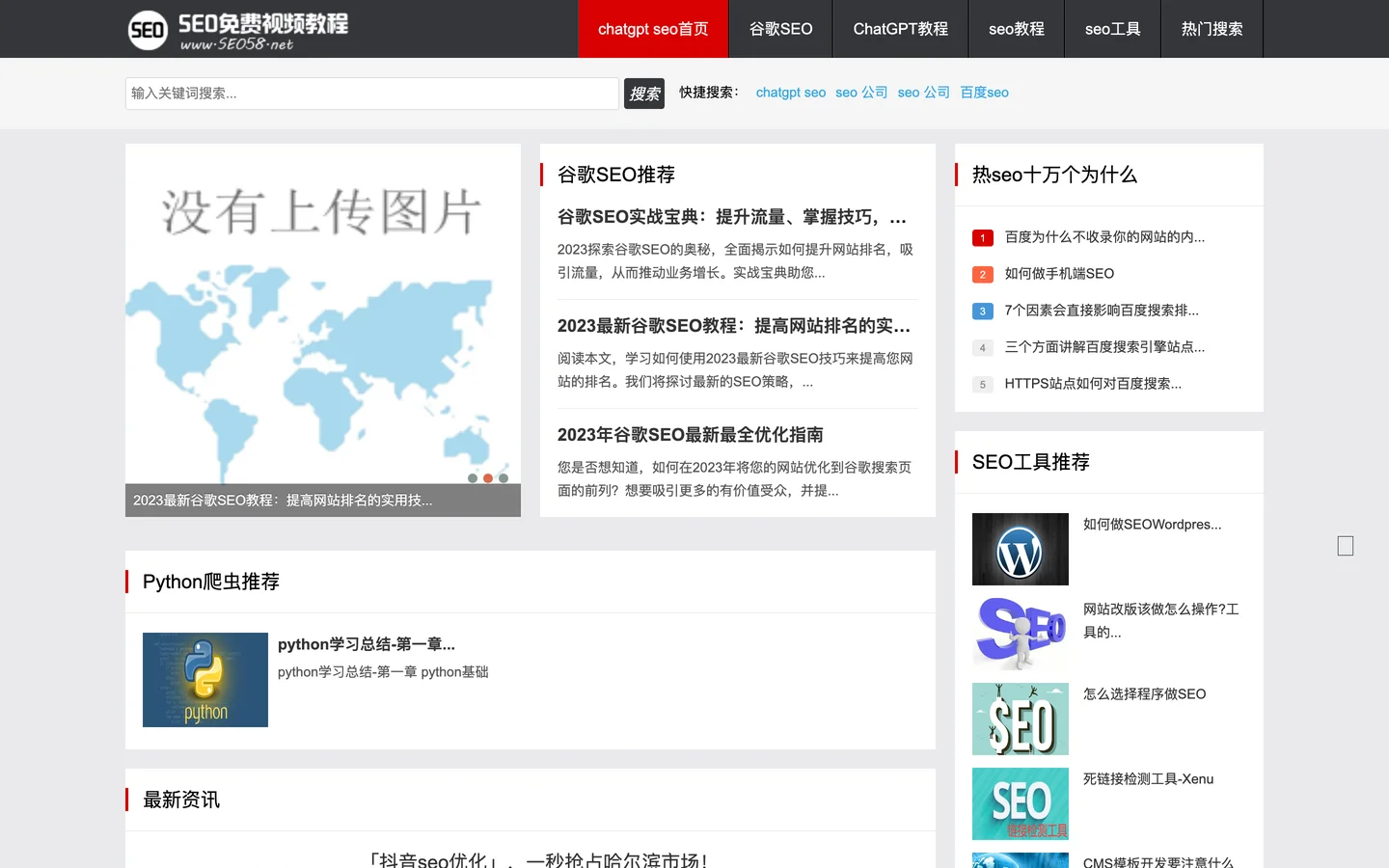Open the 网站改版该做怎么操作?工具的... link
Screen dimensions: 1389x868
(1160, 621)
